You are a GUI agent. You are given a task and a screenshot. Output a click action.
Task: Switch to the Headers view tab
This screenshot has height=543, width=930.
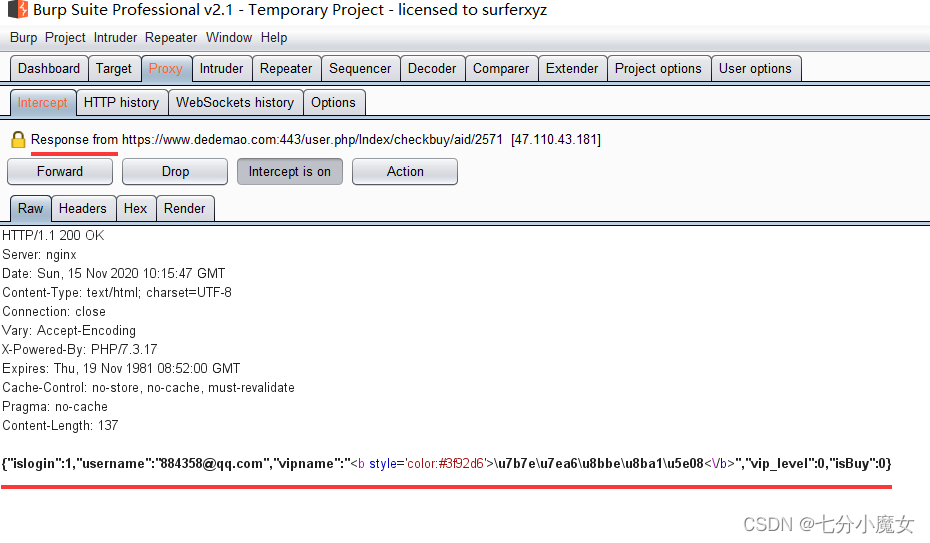(83, 209)
